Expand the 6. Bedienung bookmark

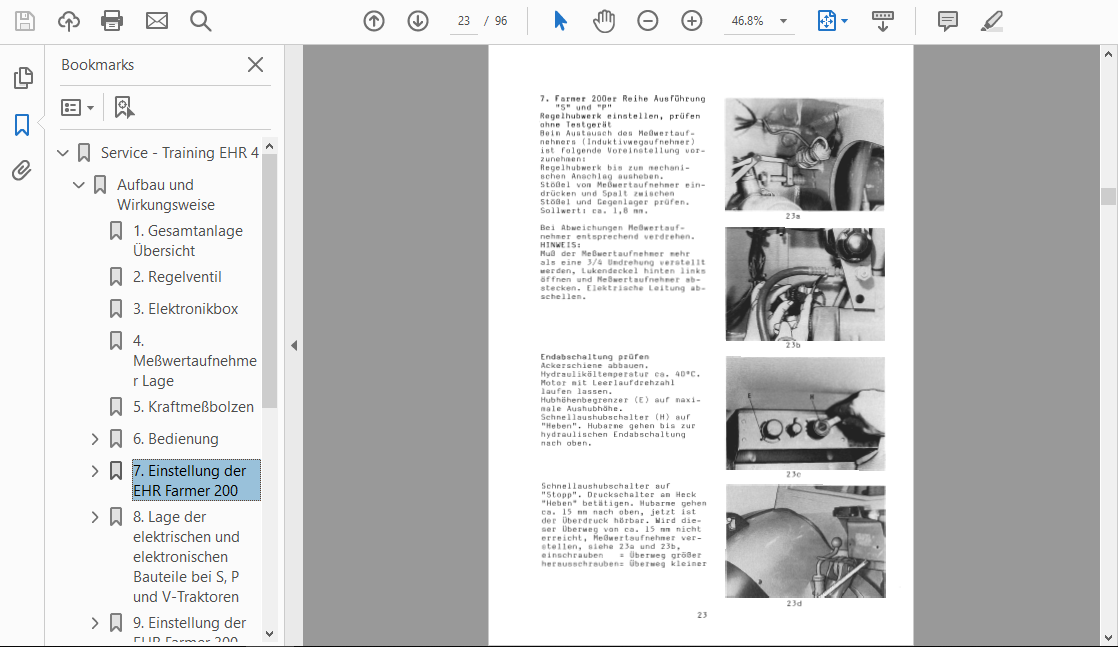(95, 439)
